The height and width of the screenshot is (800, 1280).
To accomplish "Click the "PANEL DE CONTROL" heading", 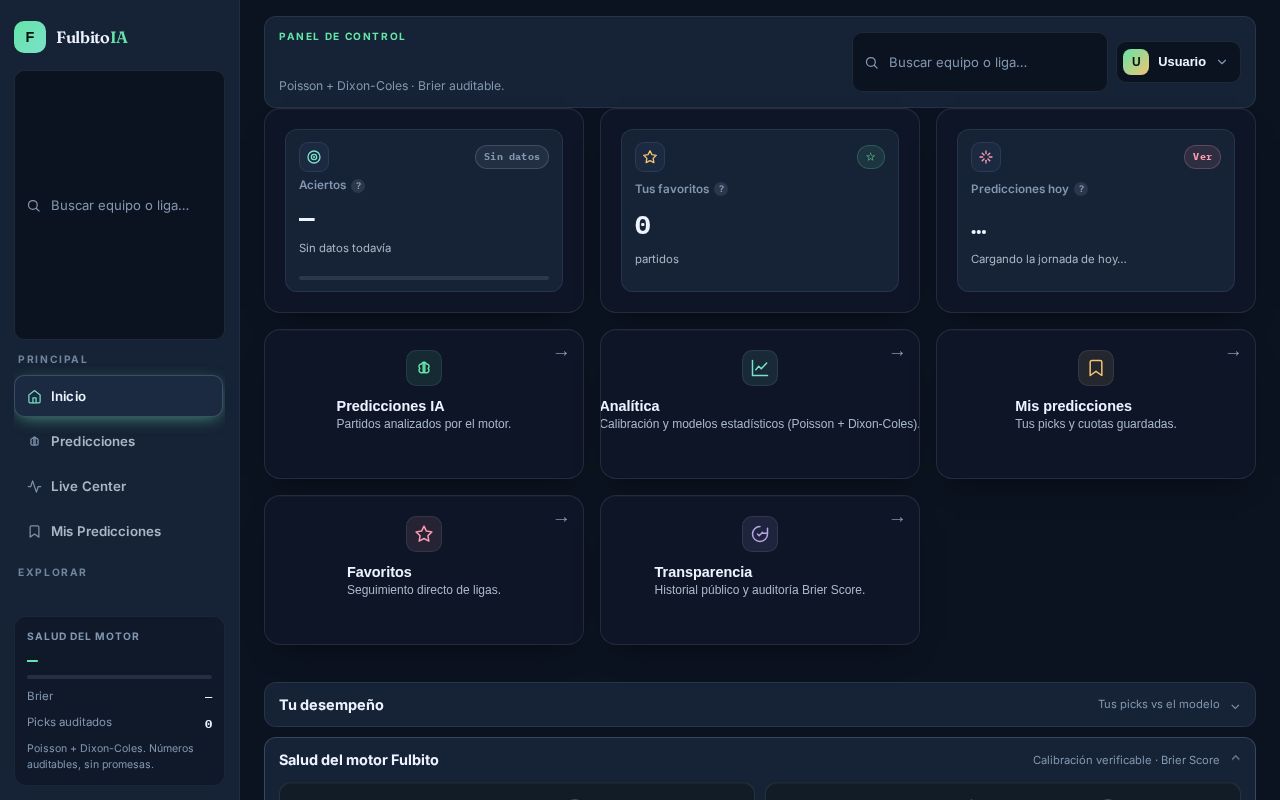I will click(342, 36).
